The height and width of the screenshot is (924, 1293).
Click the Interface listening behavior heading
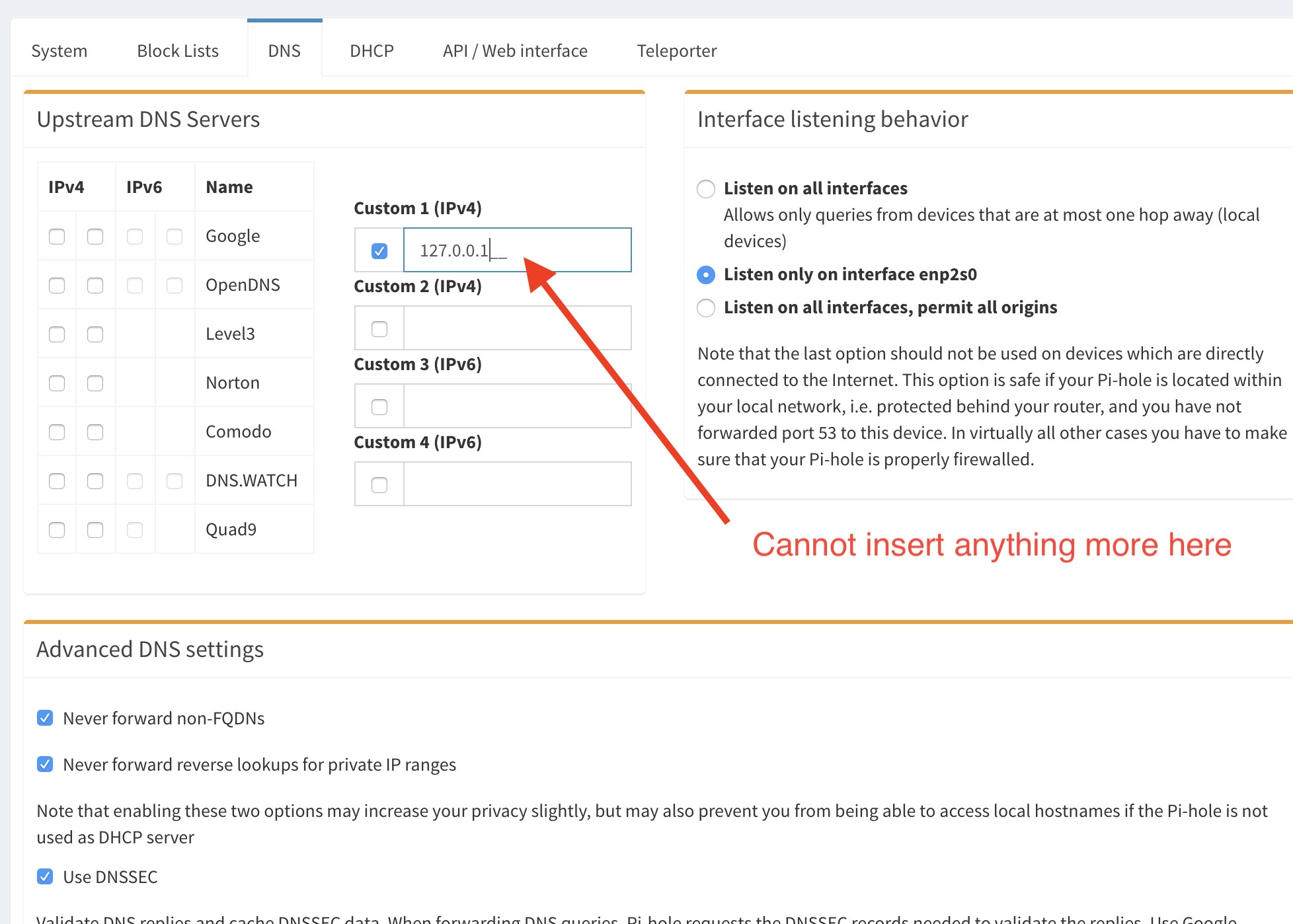832,120
